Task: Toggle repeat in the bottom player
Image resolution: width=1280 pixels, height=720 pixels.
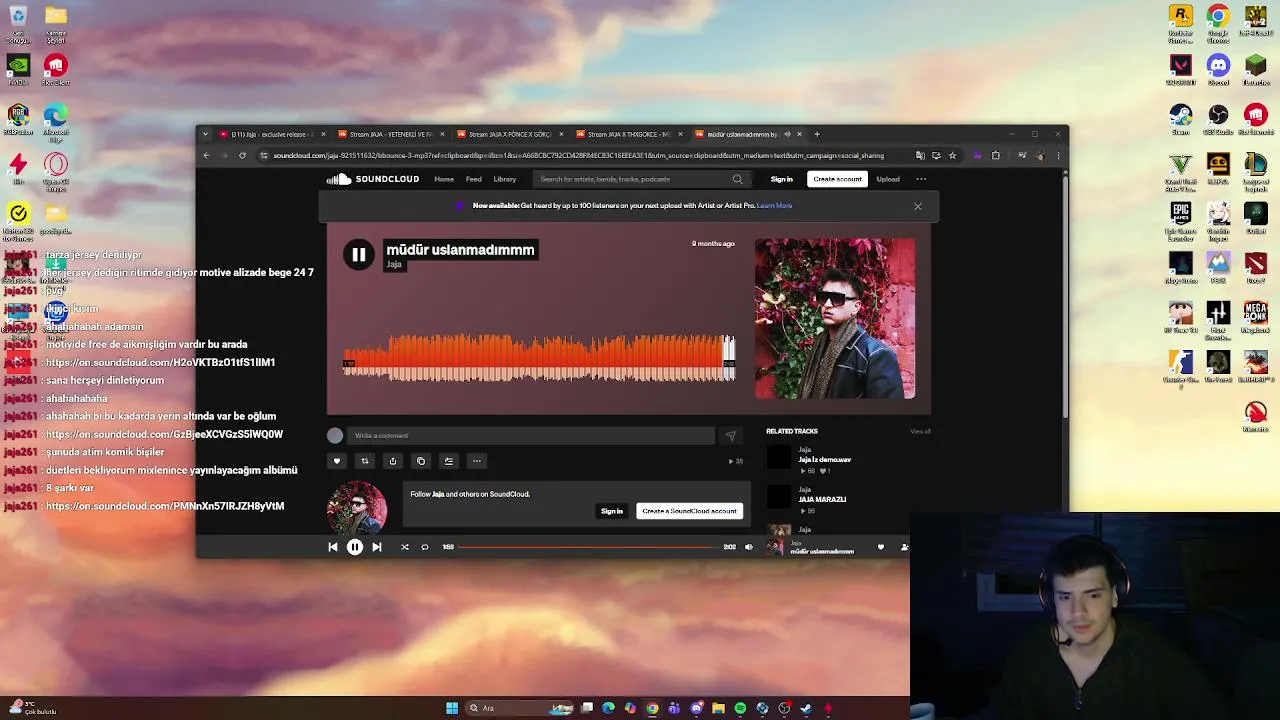Action: 425,547
